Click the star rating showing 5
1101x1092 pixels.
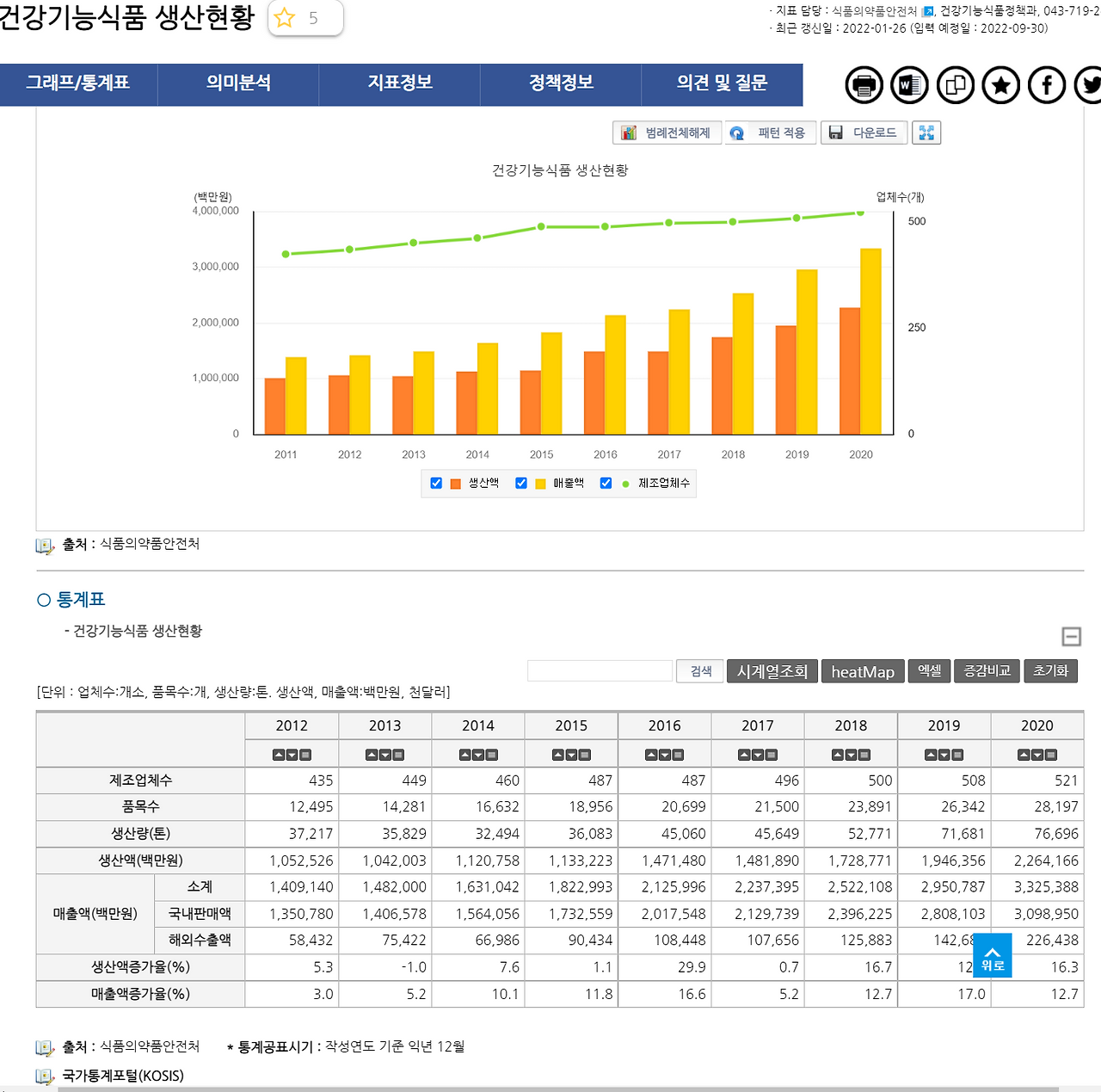305,18
